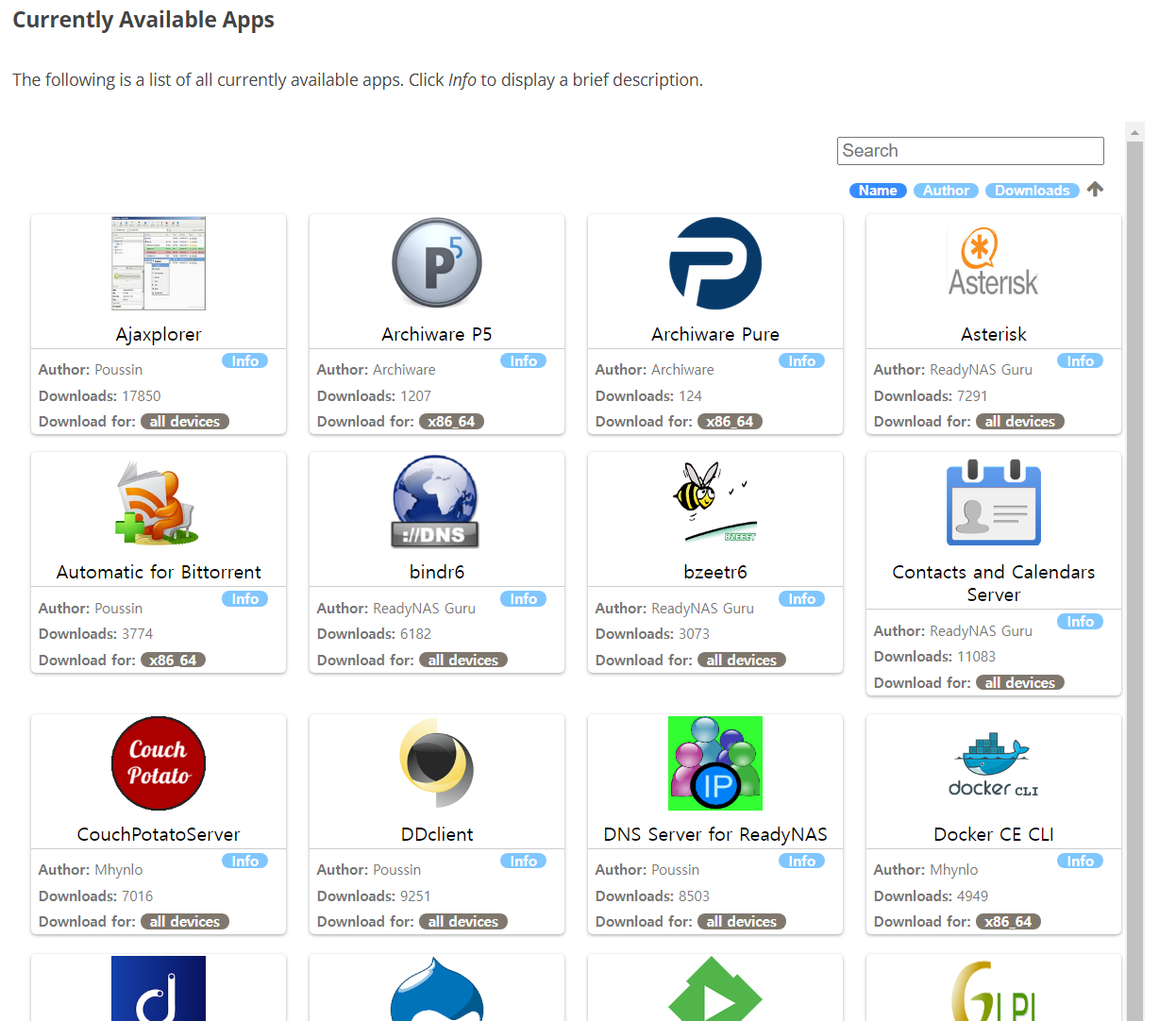Reverse sort order with the arrow icon

(x=1095, y=190)
